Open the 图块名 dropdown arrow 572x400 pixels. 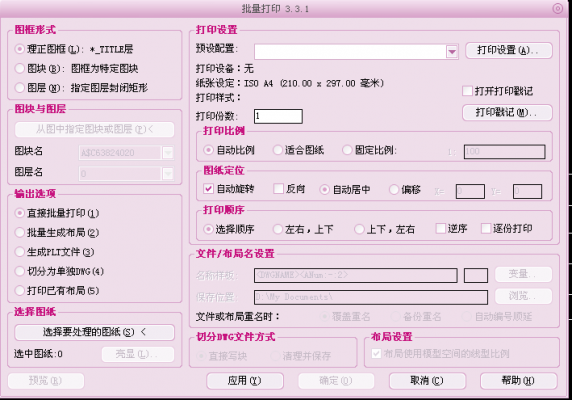tap(168, 153)
